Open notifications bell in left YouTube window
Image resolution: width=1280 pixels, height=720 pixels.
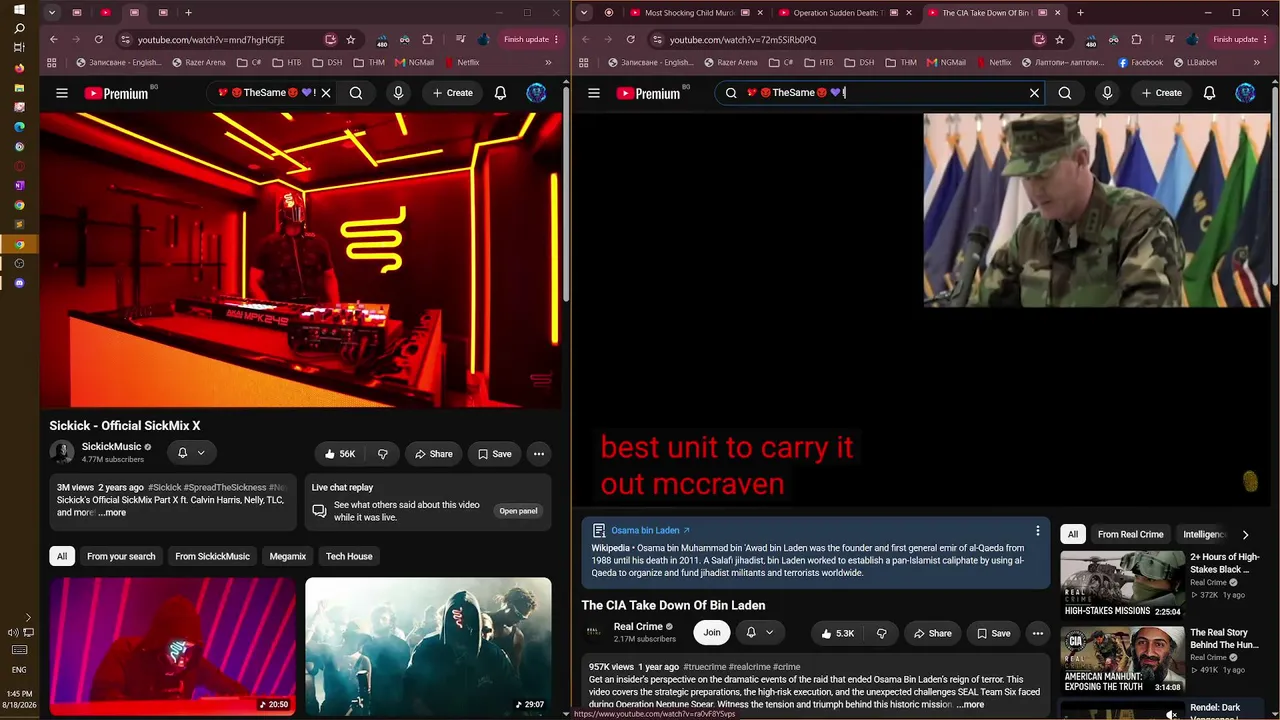[x=500, y=93]
